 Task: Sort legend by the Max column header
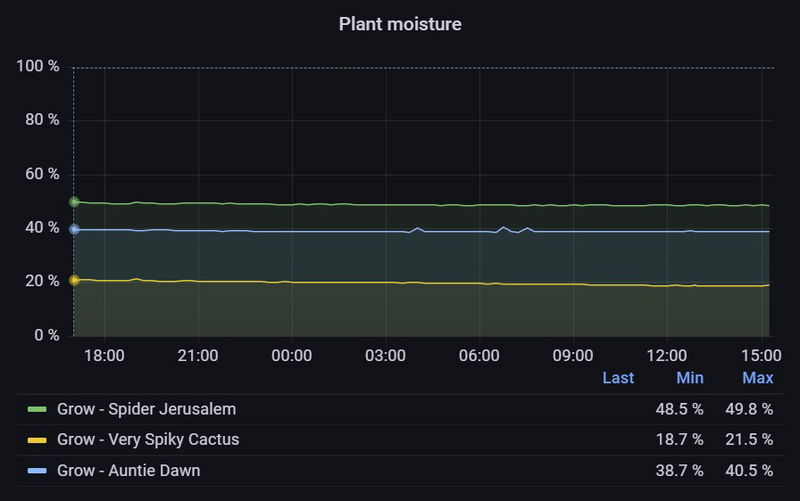(757, 378)
